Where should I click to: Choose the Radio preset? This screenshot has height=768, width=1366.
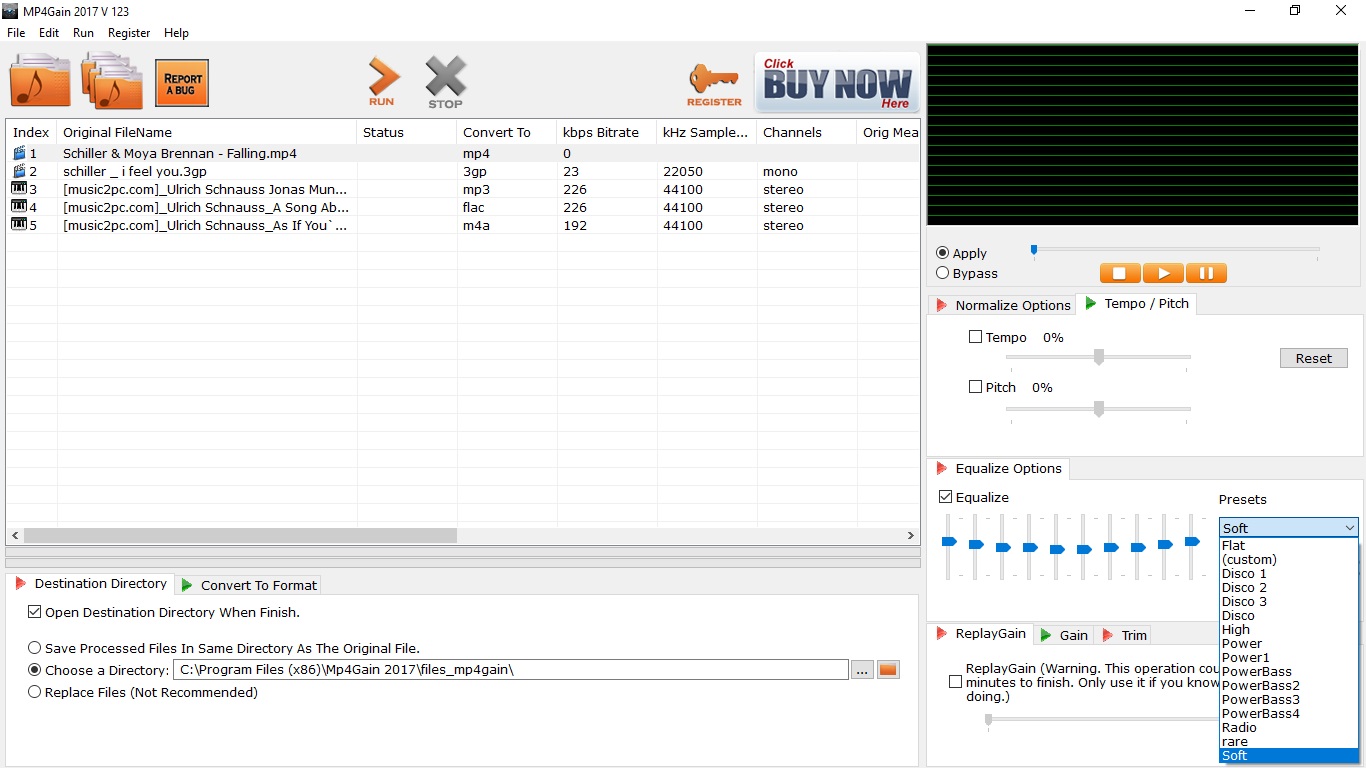pyautogui.click(x=1289, y=728)
